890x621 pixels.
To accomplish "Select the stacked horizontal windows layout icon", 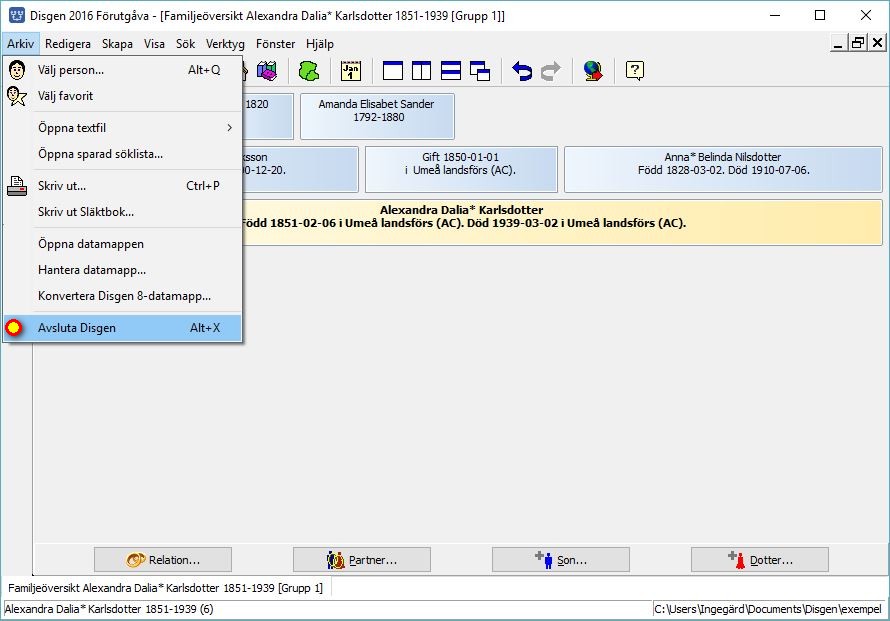I will click(451, 71).
